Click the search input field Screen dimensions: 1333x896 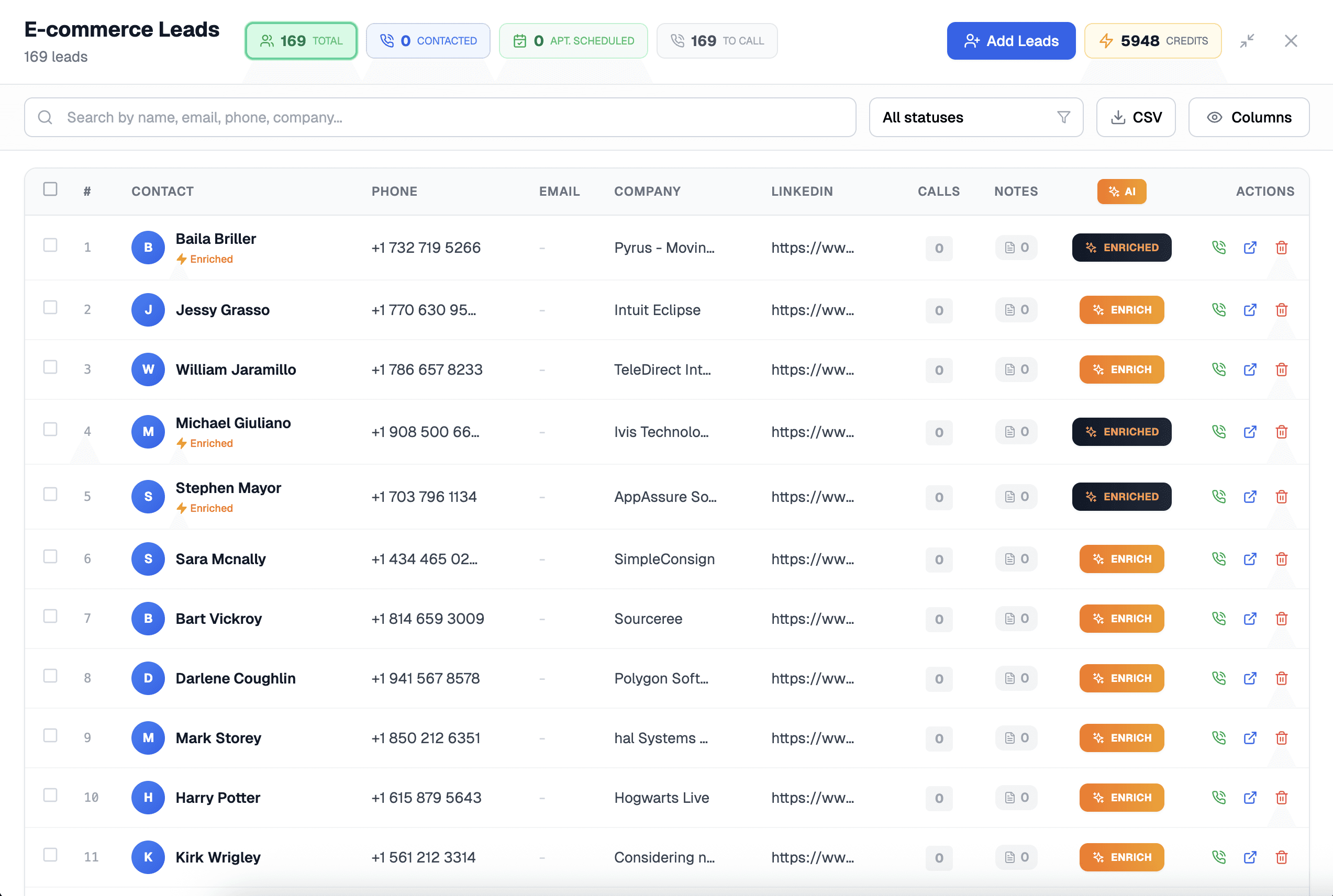pos(400,117)
